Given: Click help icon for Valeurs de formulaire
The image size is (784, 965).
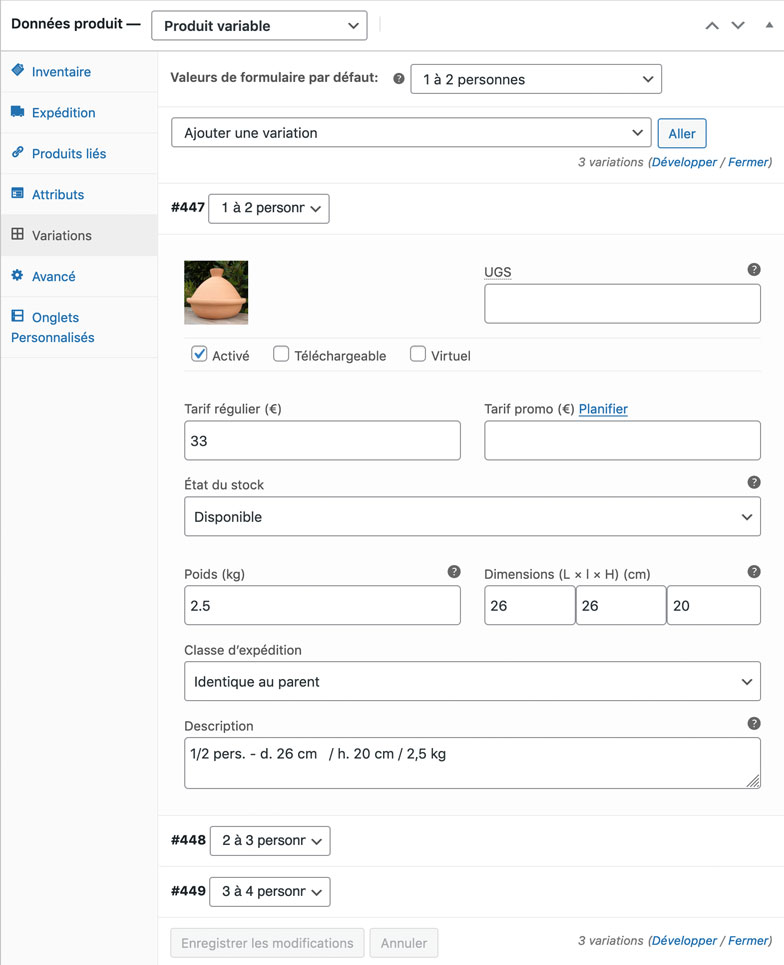Looking at the screenshot, I should [399, 79].
